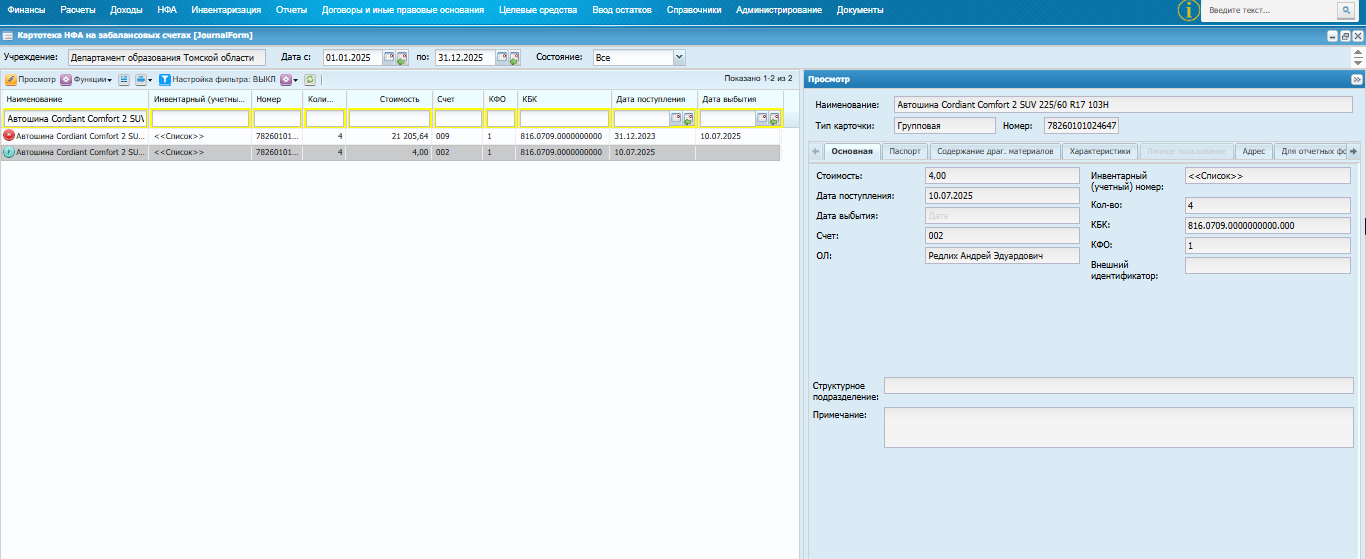This screenshot has width=1366, height=559.
Task: Open calendar in Дата поступления filter
Action: 676,118
